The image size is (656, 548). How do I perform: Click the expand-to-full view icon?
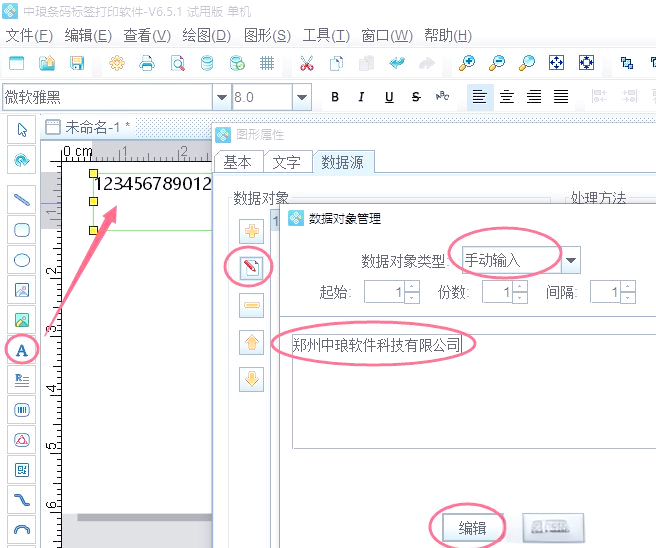pos(587,63)
